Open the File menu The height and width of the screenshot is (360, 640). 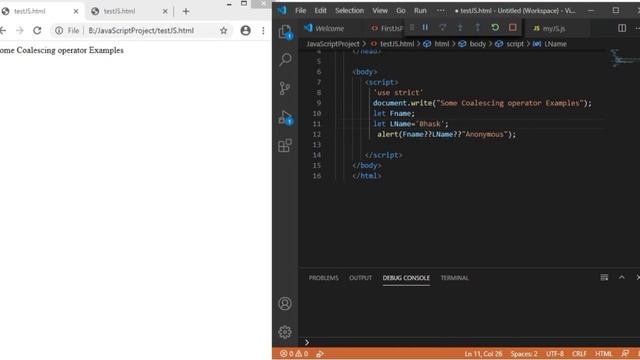point(300,11)
